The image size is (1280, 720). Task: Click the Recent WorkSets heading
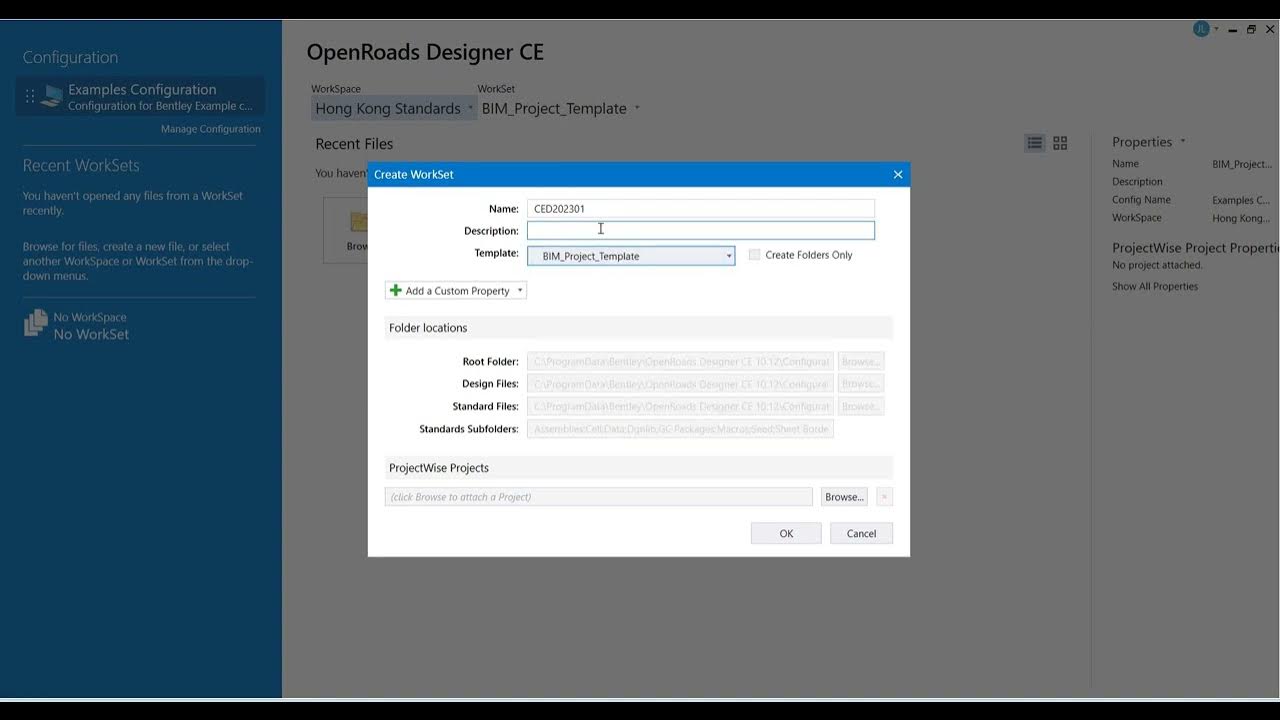(x=81, y=166)
